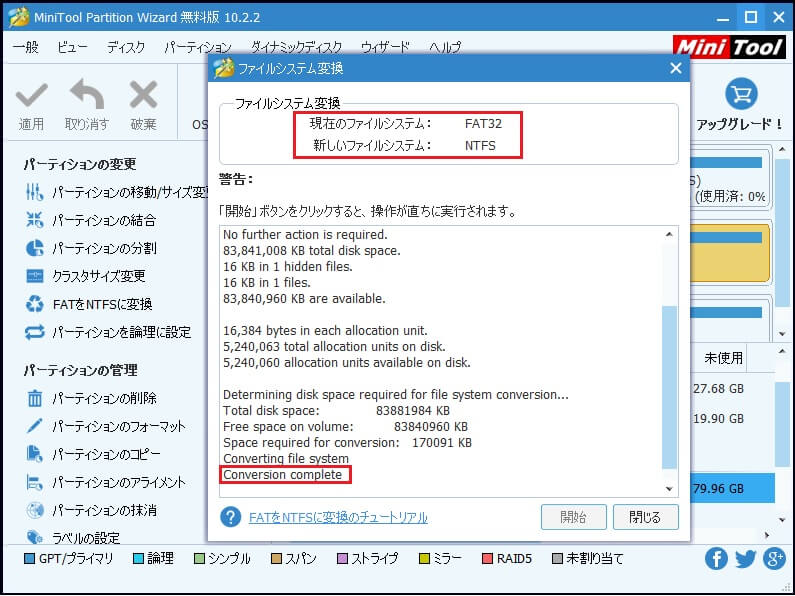This screenshot has width=795, height=596.
Task: Click the log box vertical scrollbar thumb
Action: 669,387
